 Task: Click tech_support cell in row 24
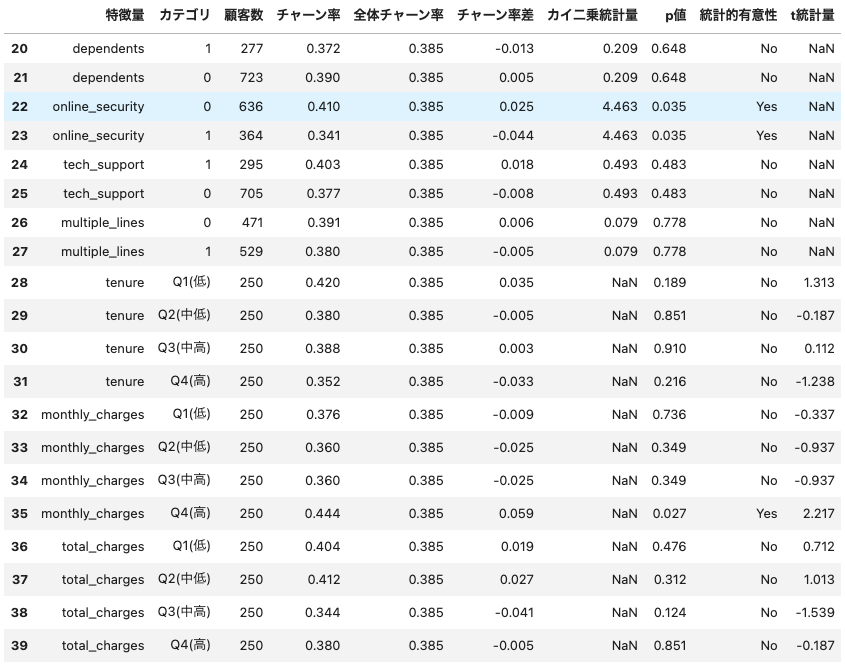pos(103,165)
